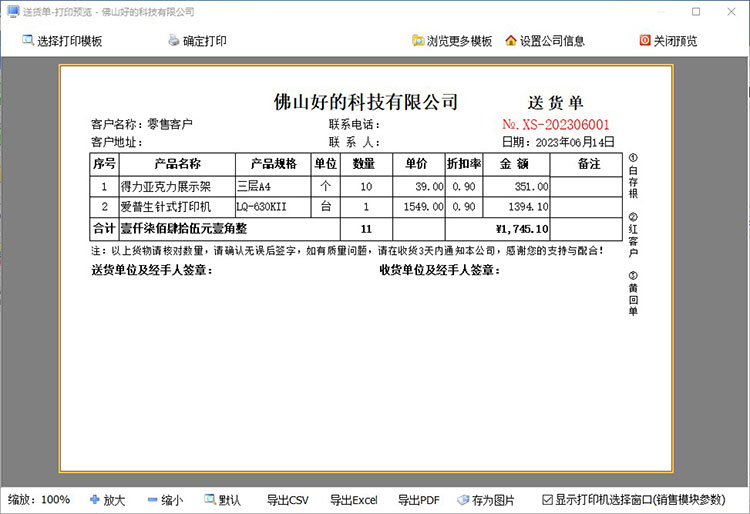
Task: Click product 得力亚克力展示架
Action: click(165, 186)
